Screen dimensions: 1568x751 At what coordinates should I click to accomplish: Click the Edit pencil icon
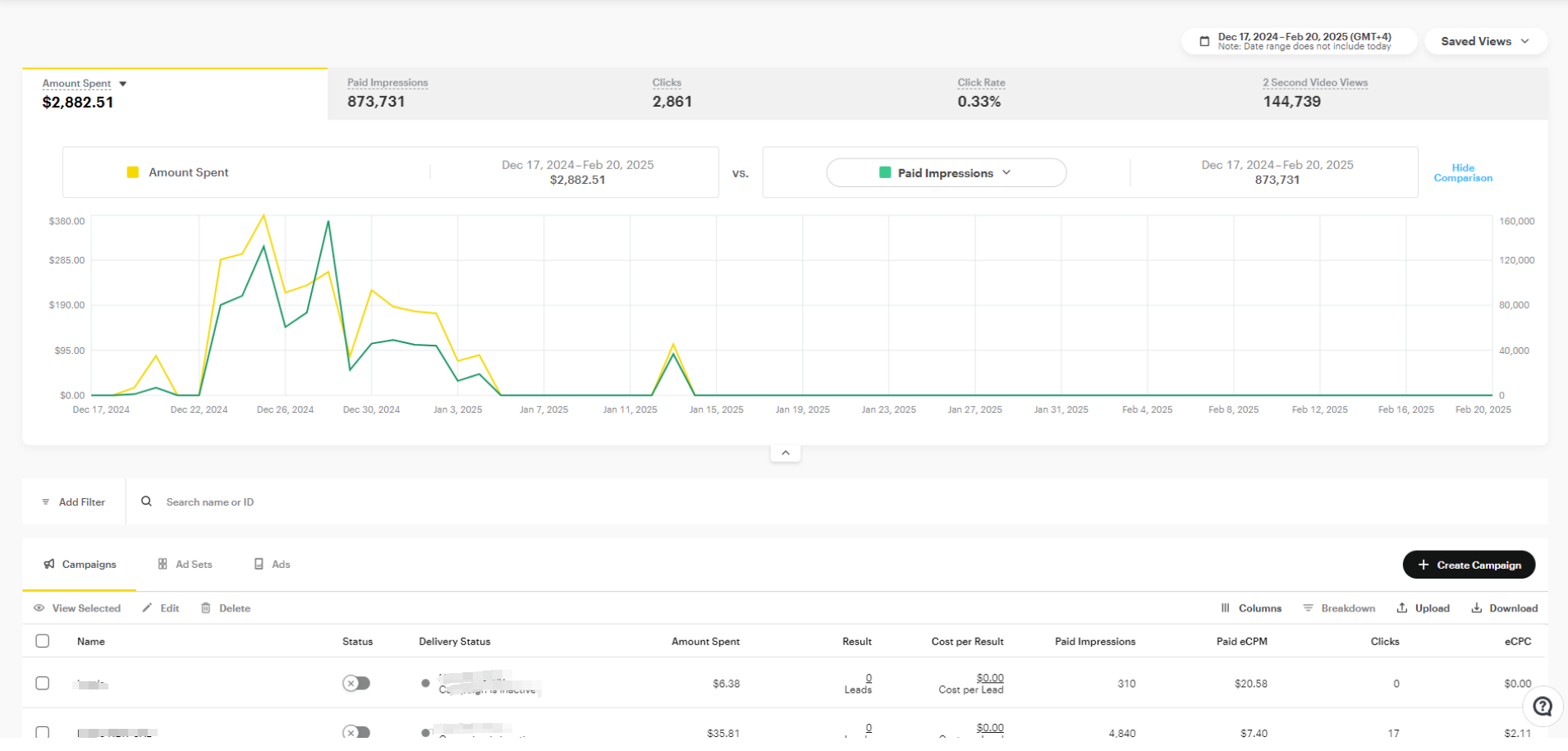pos(147,608)
